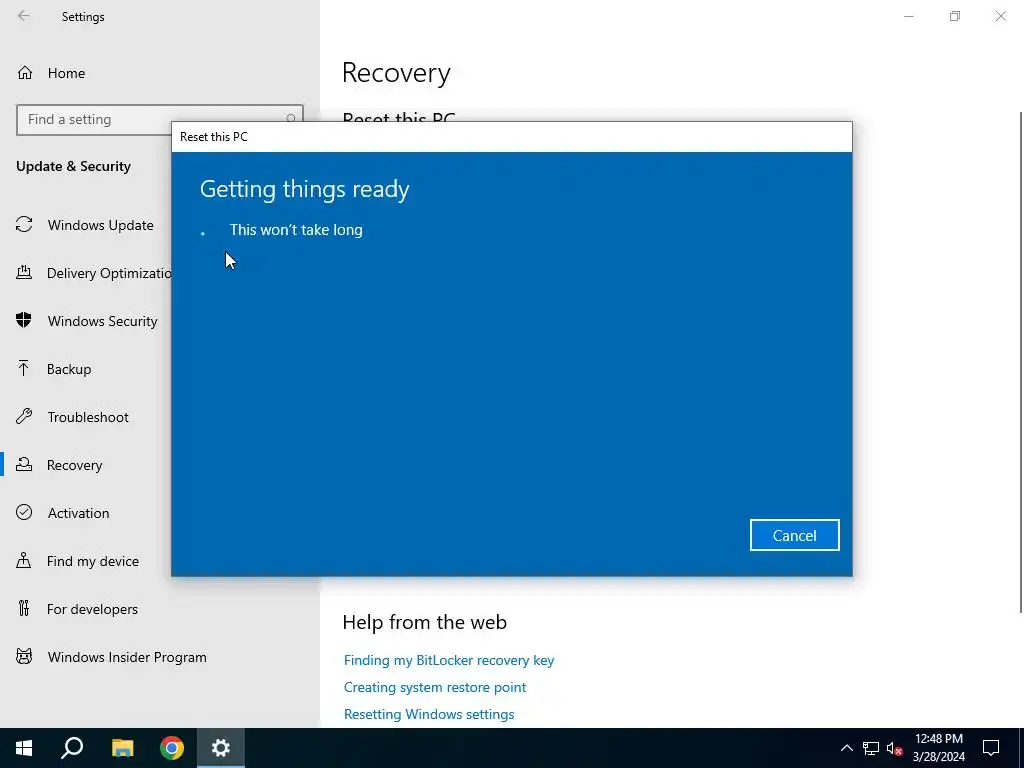Launch File Explorer from taskbar
1024x768 pixels.
point(122,748)
